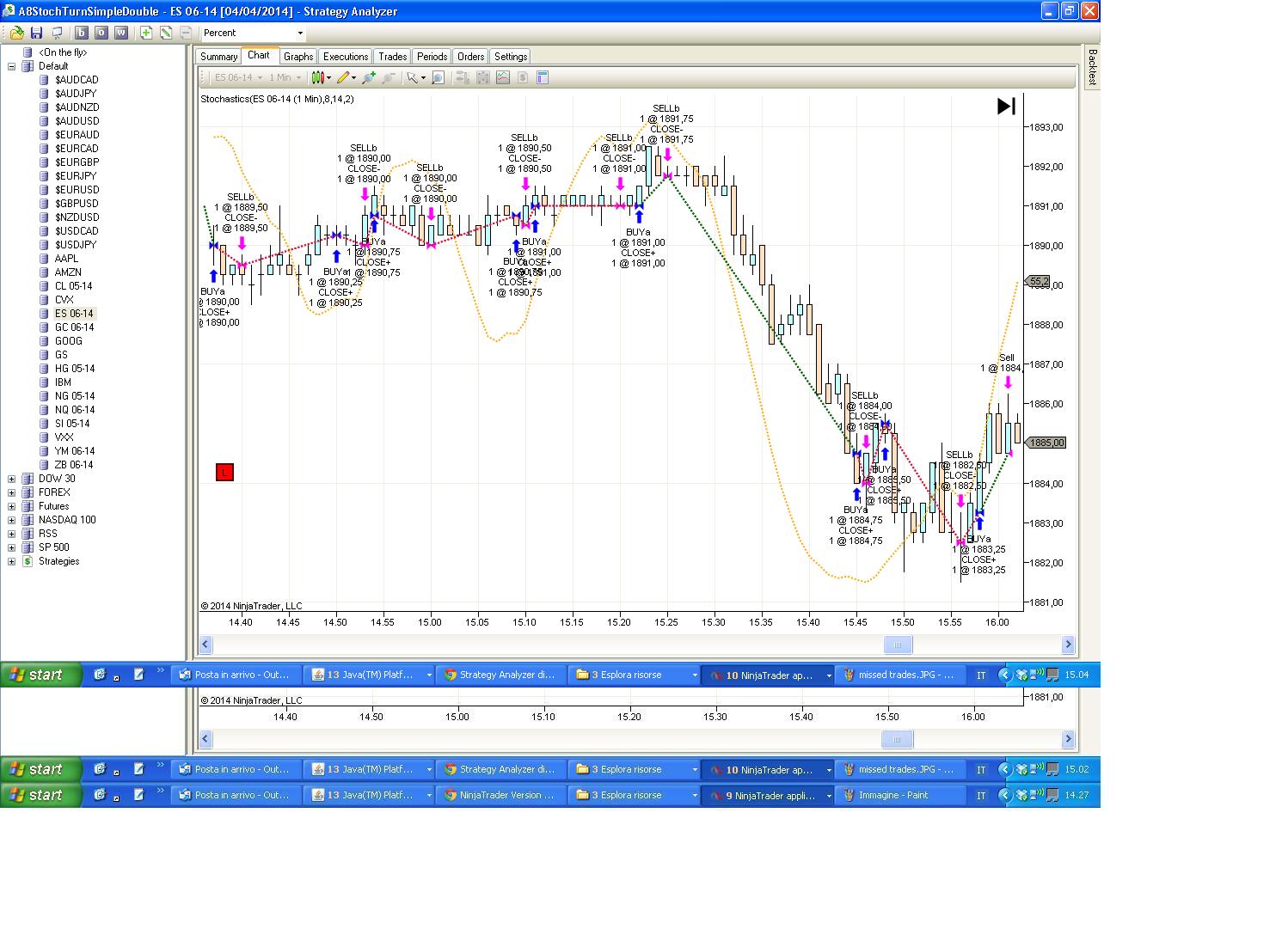Expand the Futures list
Screen dimensions: 1288x935
click(x=12, y=506)
